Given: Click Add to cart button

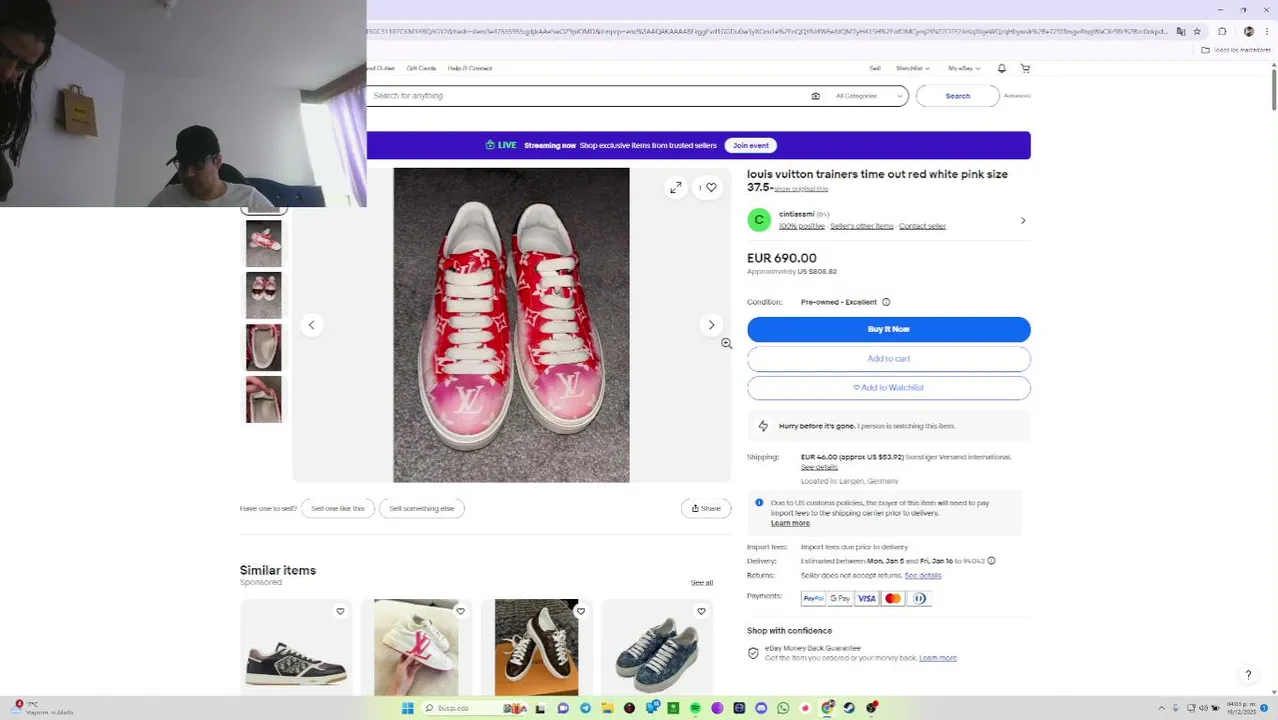Looking at the screenshot, I should 888,358.
